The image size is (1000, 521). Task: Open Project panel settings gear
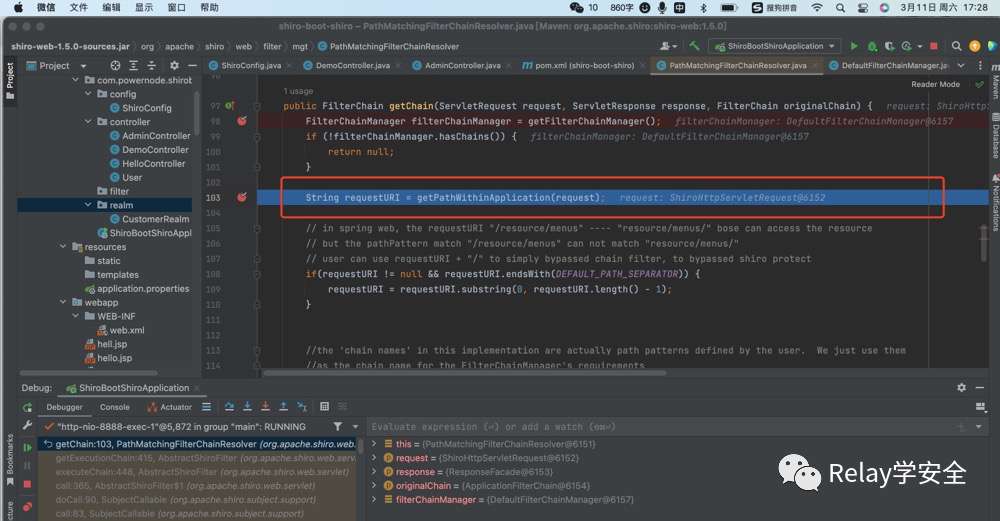[x=174, y=66]
